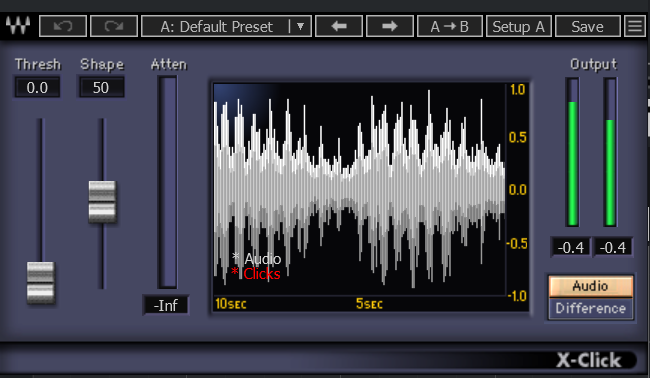Image resolution: width=650 pixels, height=378 pixels.
Task: Select the Shape value field
Action: tap(101, 87)
